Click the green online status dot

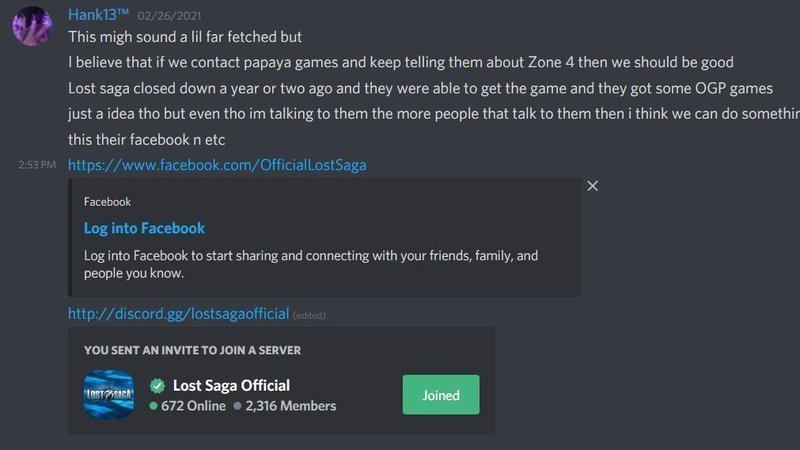[x=153, y=407]
